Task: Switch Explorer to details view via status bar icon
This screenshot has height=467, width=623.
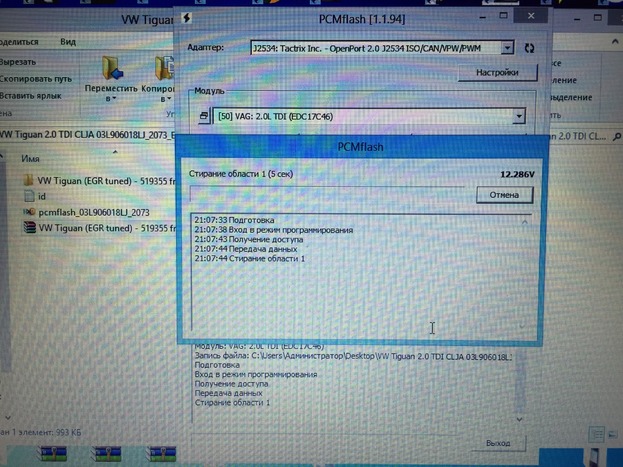Action: point(596,432)
